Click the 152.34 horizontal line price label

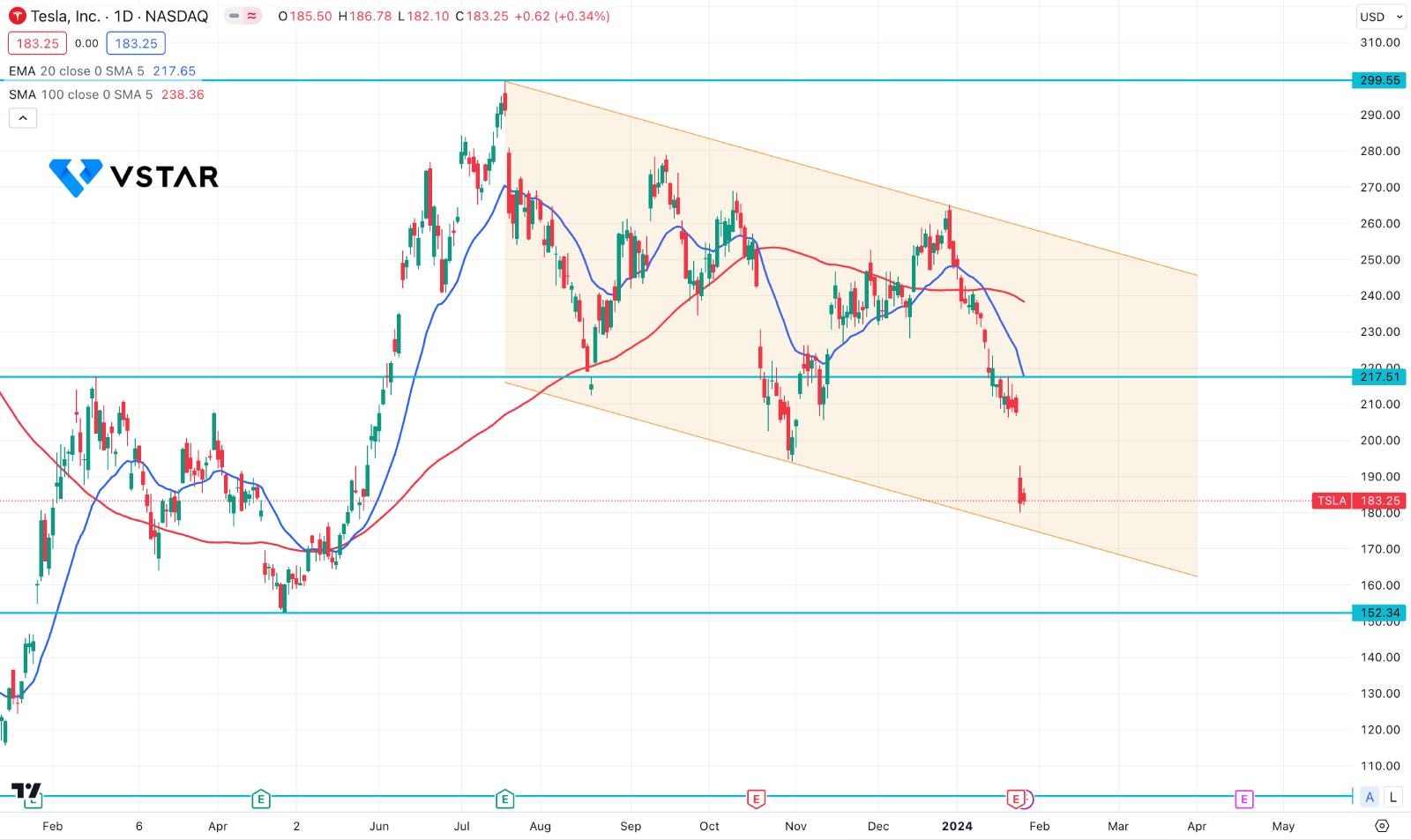[1379, 613]
